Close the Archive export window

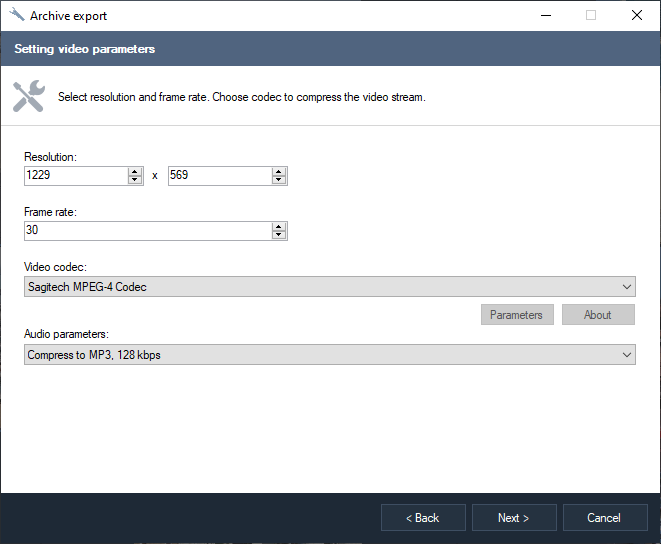coord(637,16)
